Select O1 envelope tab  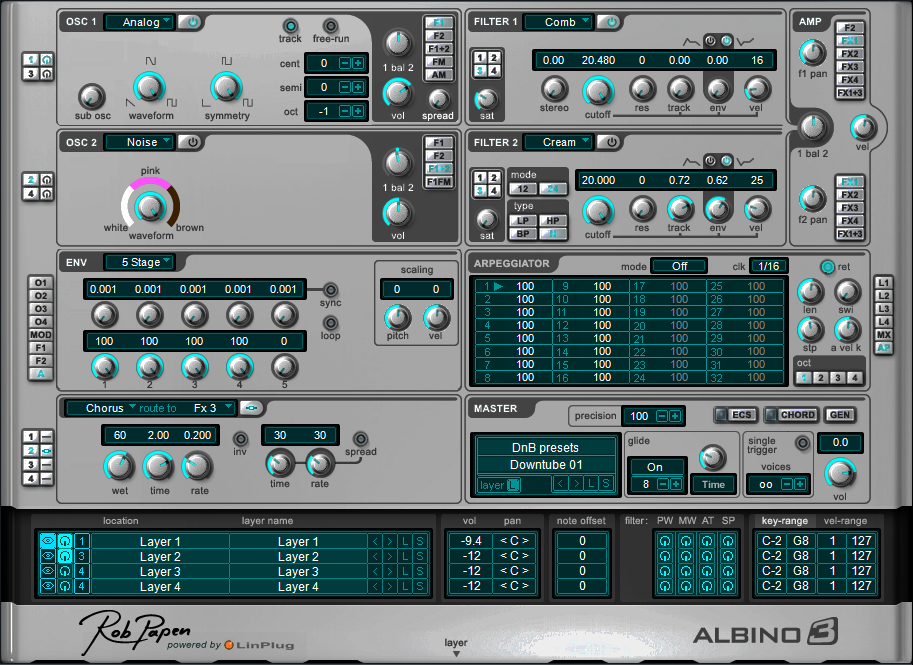click(41, 283)
